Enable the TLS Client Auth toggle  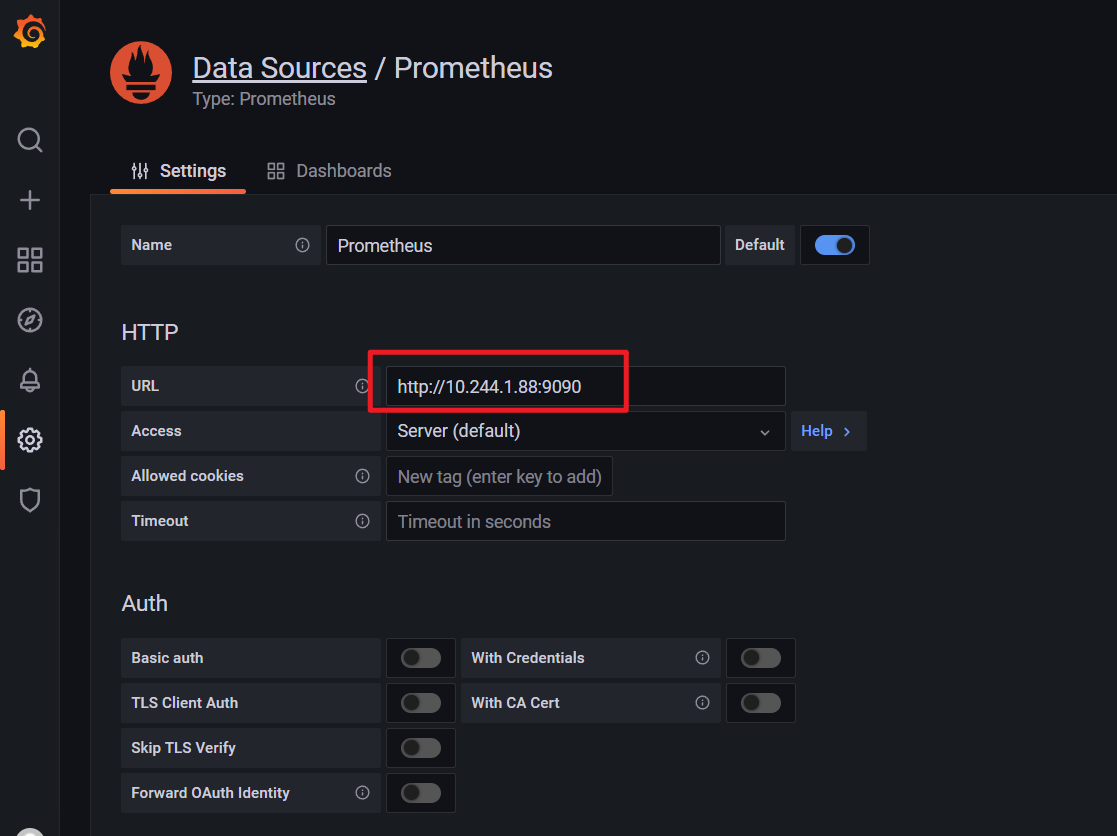[421, 703]
